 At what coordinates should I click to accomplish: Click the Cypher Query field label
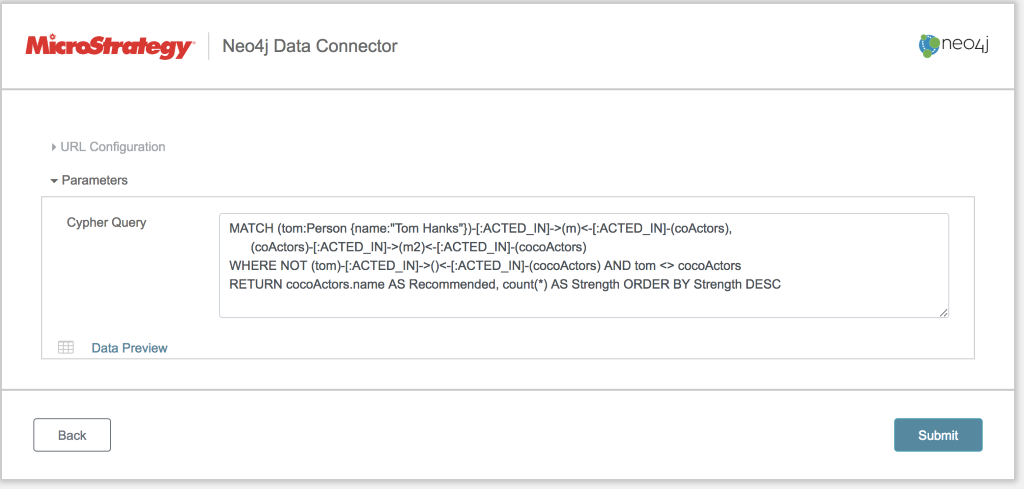106,222
